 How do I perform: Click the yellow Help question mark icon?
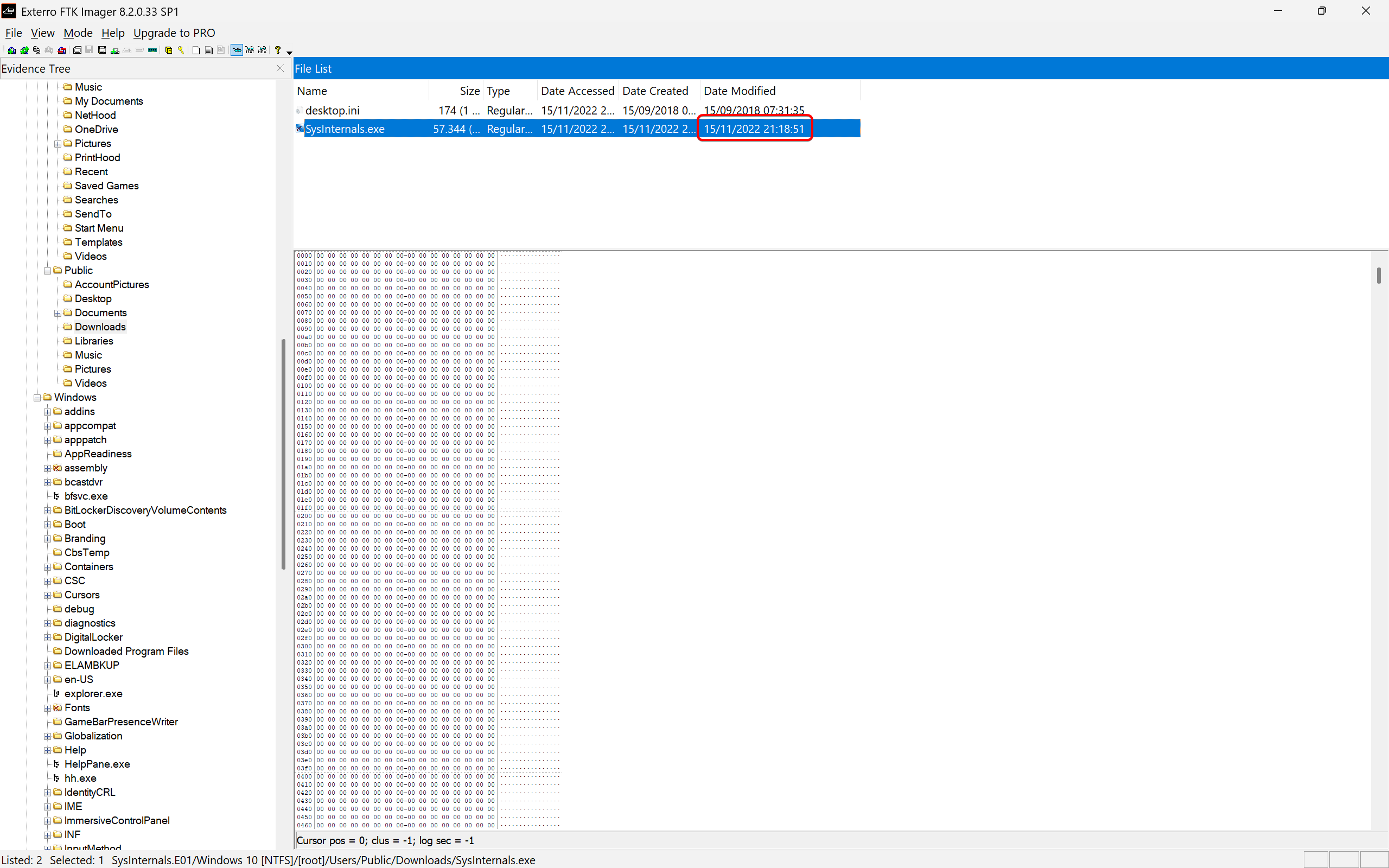tap(278, 50)
